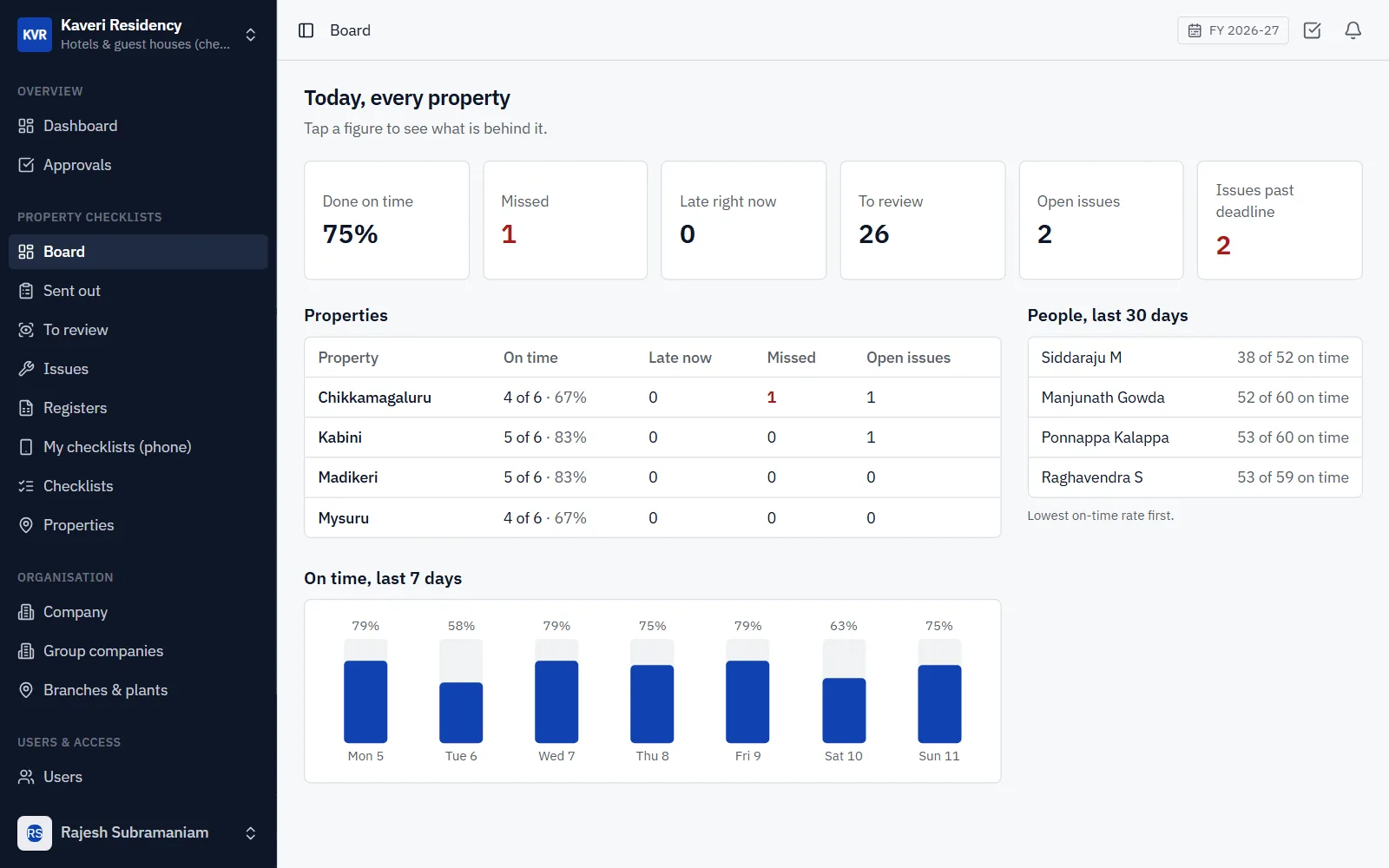Click the Fri 9 chart bar

[747, 701]
